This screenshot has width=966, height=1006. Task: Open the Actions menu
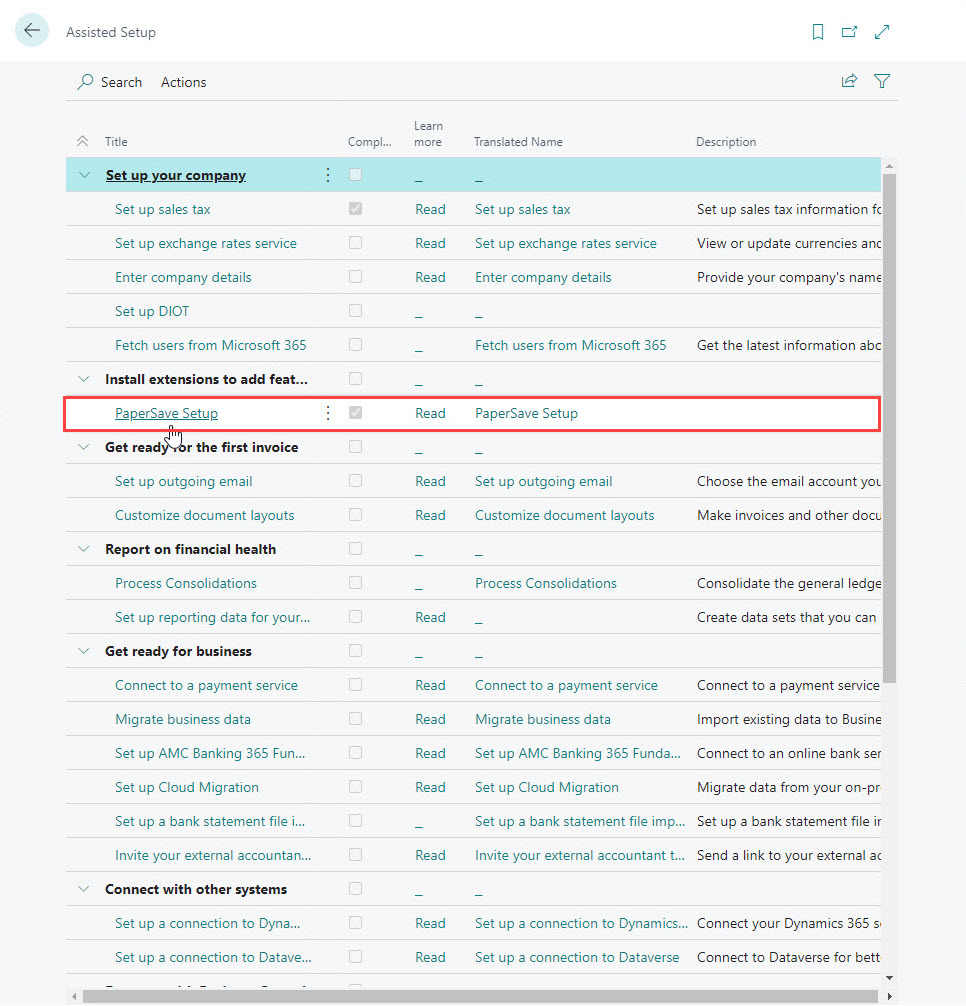[x=183, y=82]
